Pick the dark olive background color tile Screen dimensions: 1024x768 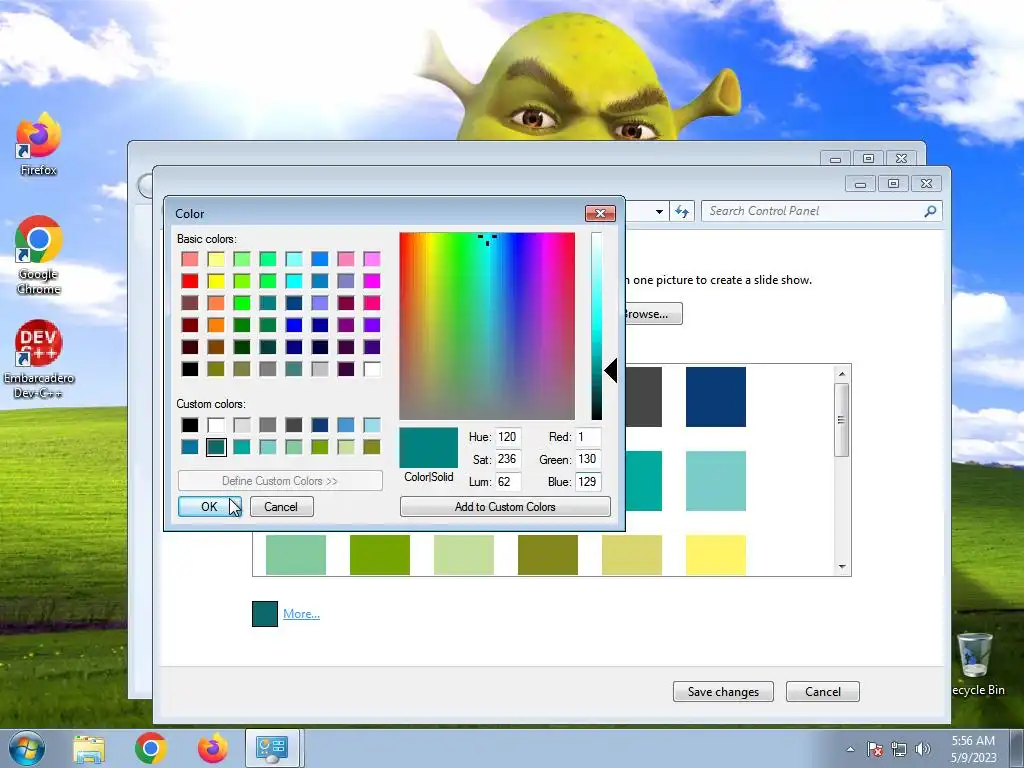pos(548,555)
